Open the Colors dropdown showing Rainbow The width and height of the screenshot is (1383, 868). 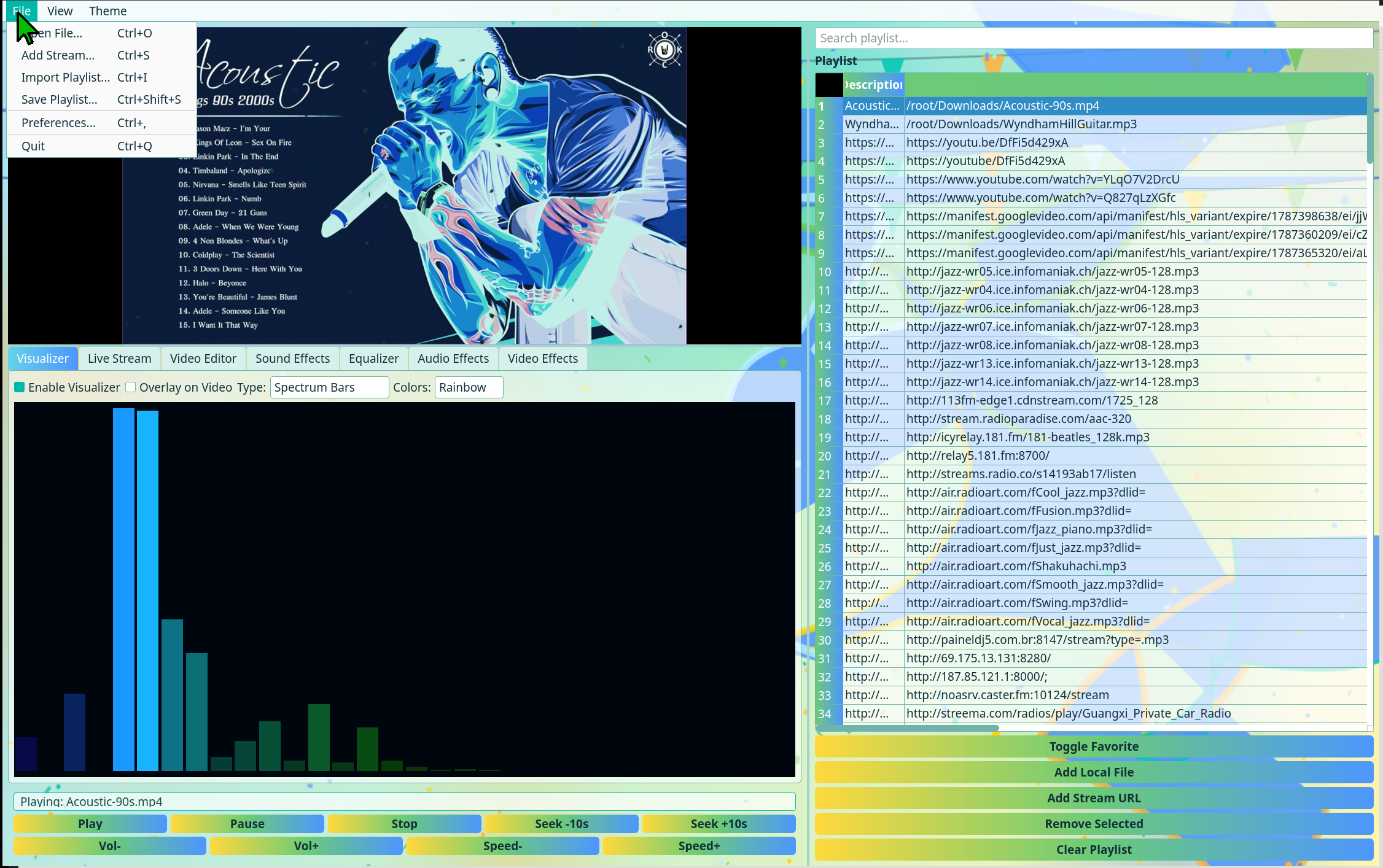point(469,387)
